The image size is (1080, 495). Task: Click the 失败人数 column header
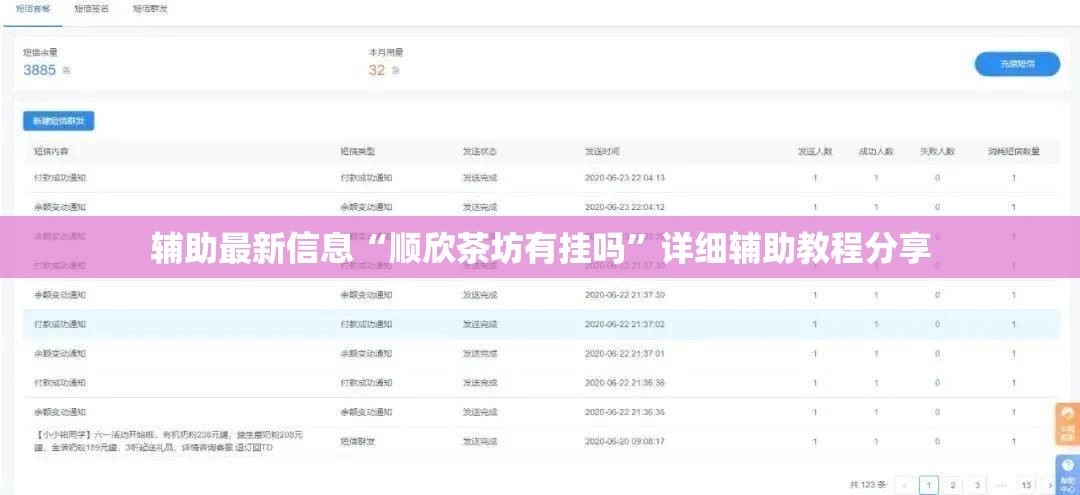coord(937,151)
